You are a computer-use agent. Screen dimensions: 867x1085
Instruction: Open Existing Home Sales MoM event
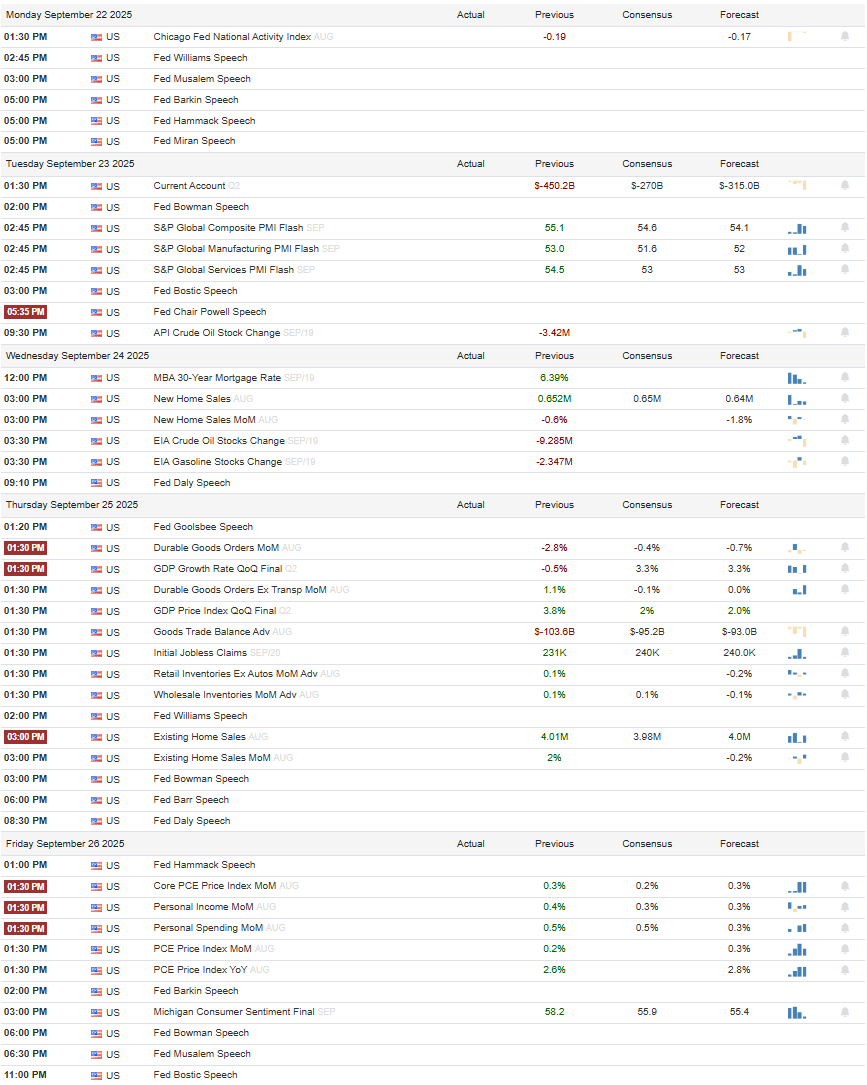(x=212, y=758)
